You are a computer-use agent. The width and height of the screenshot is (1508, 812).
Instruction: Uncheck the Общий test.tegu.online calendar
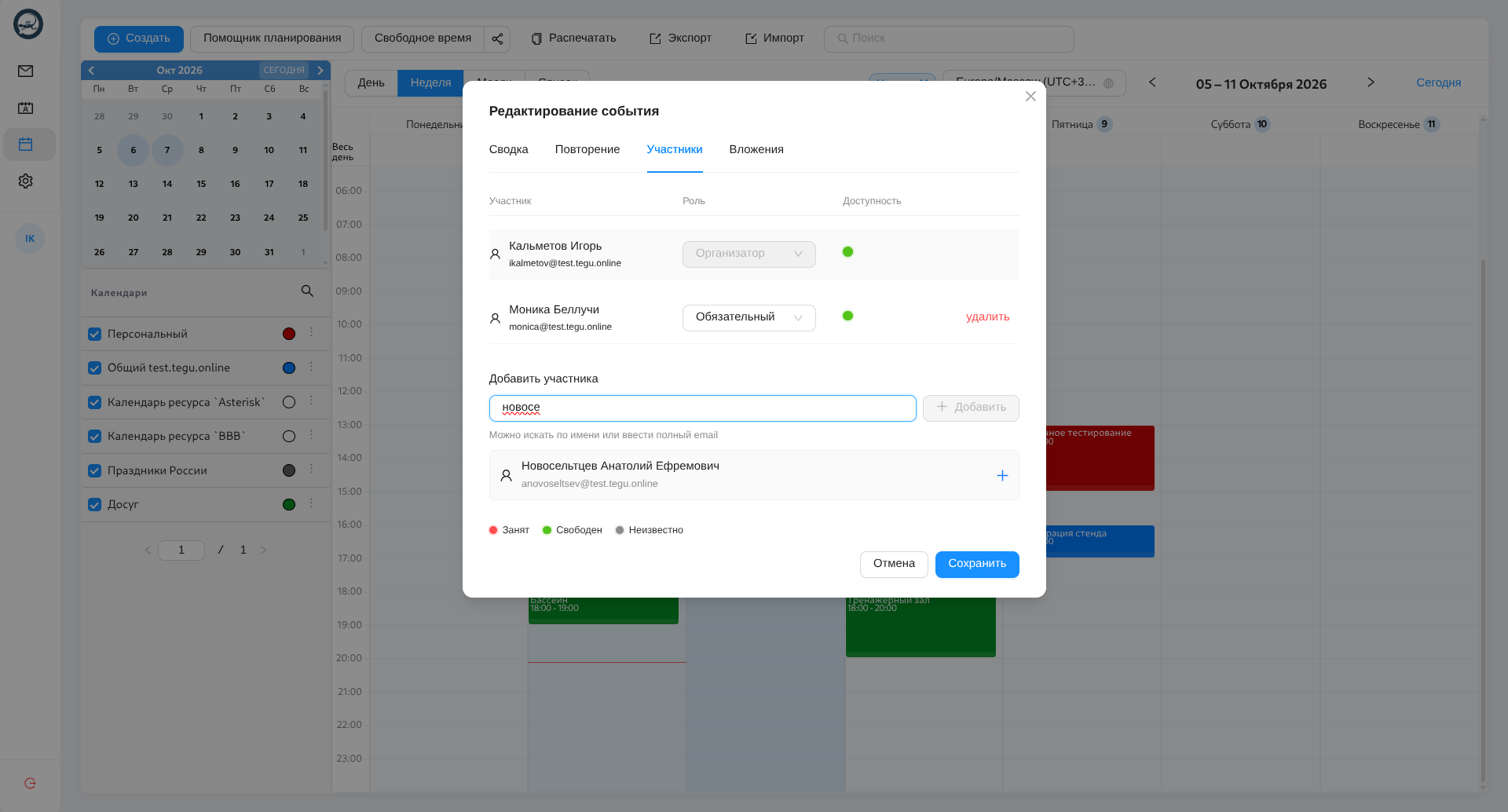click(x=95, y=368)
